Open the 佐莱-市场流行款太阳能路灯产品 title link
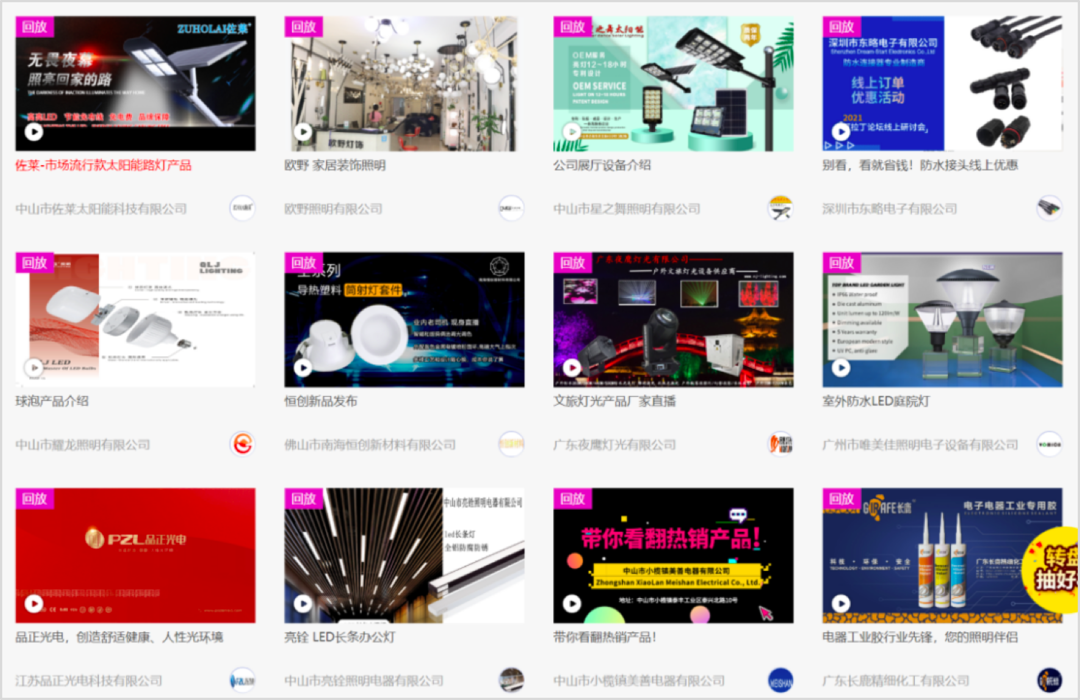 tap(103, 165)
